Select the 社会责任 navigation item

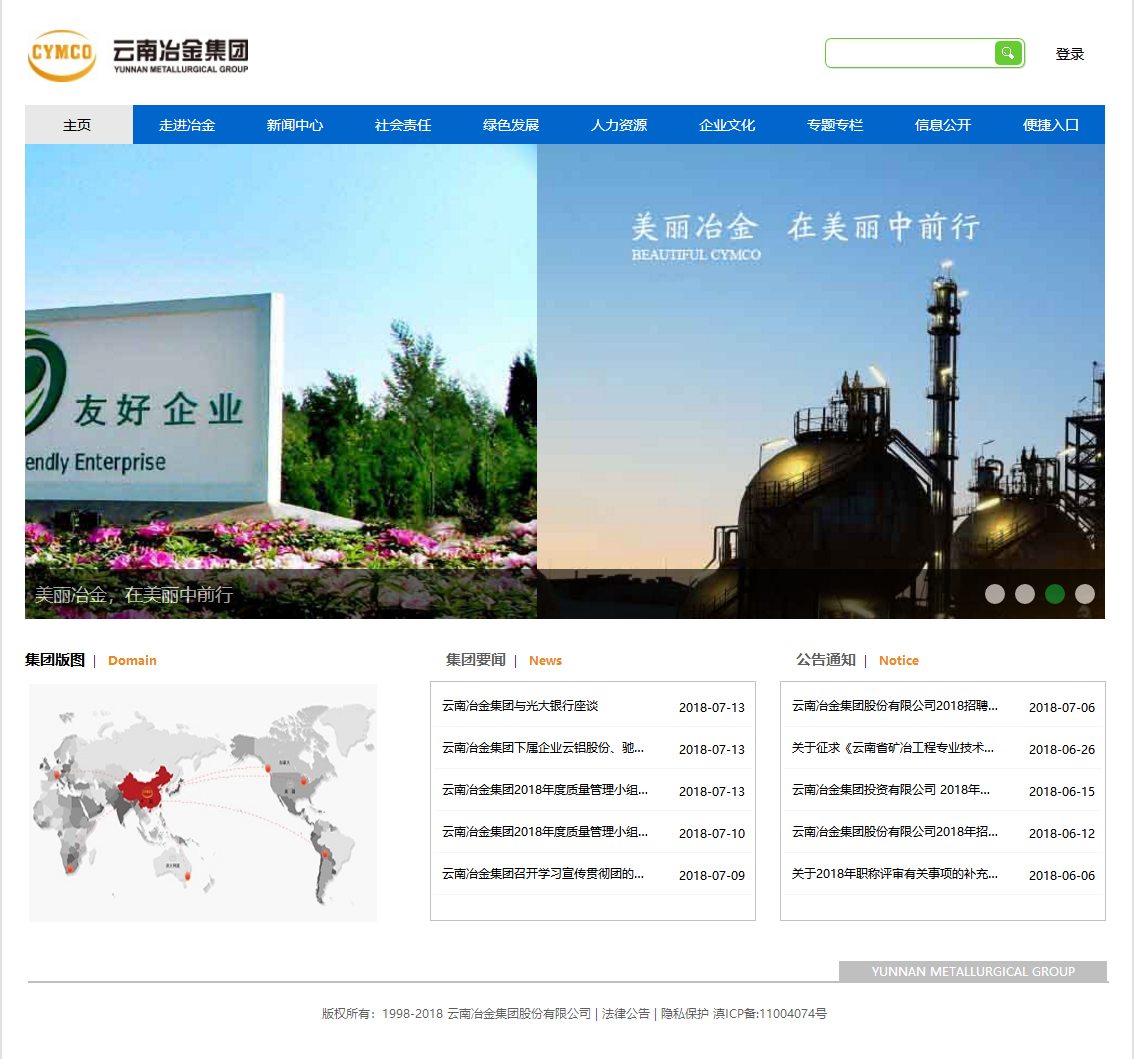pyautogui.click(x=402, y=124)
